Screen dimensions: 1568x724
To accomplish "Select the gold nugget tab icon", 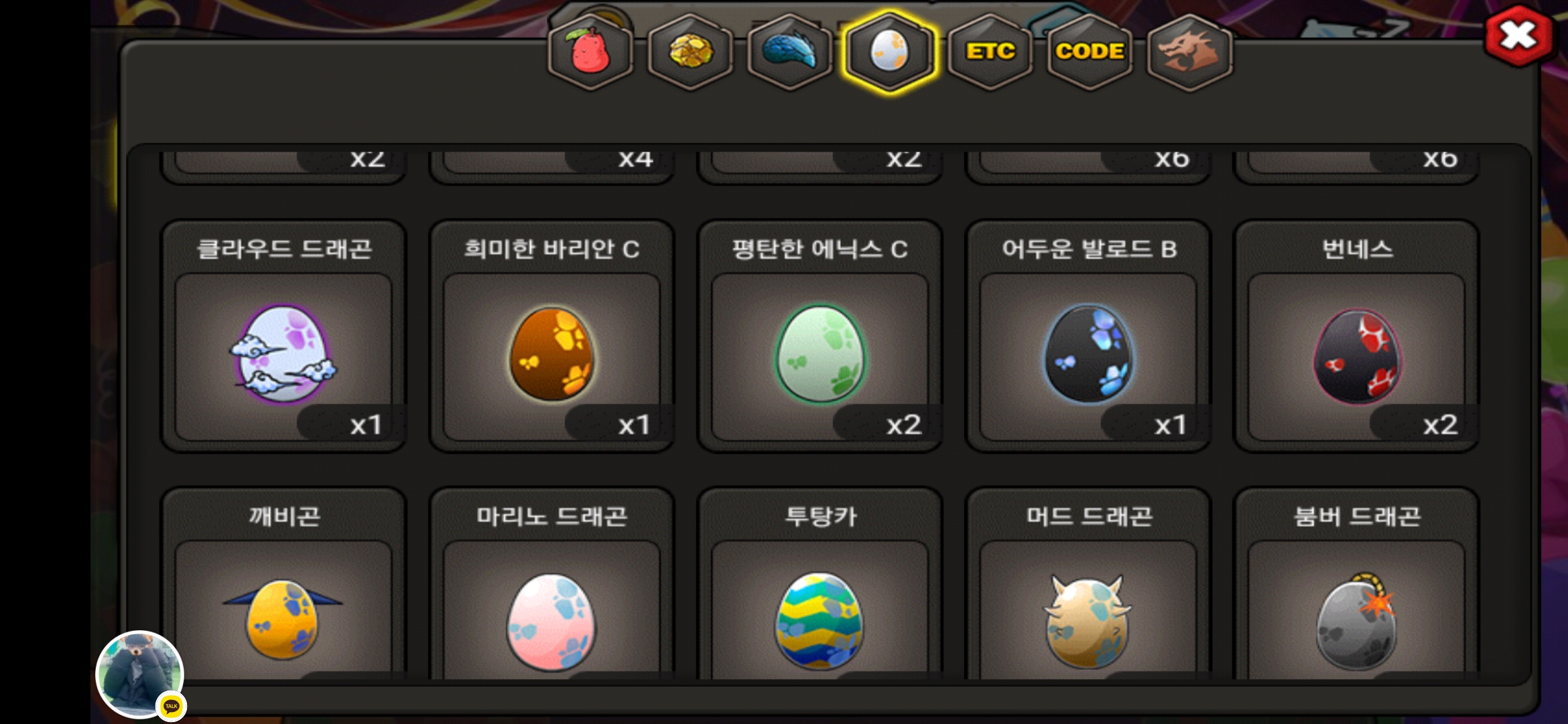I will coord(690,52).
